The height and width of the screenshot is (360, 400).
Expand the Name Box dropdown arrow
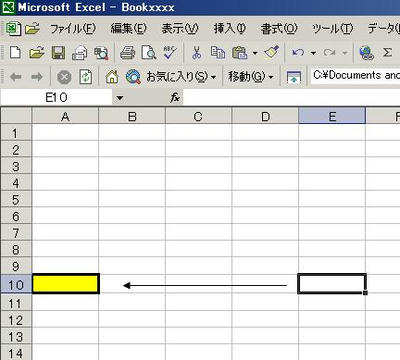[120, 98]
